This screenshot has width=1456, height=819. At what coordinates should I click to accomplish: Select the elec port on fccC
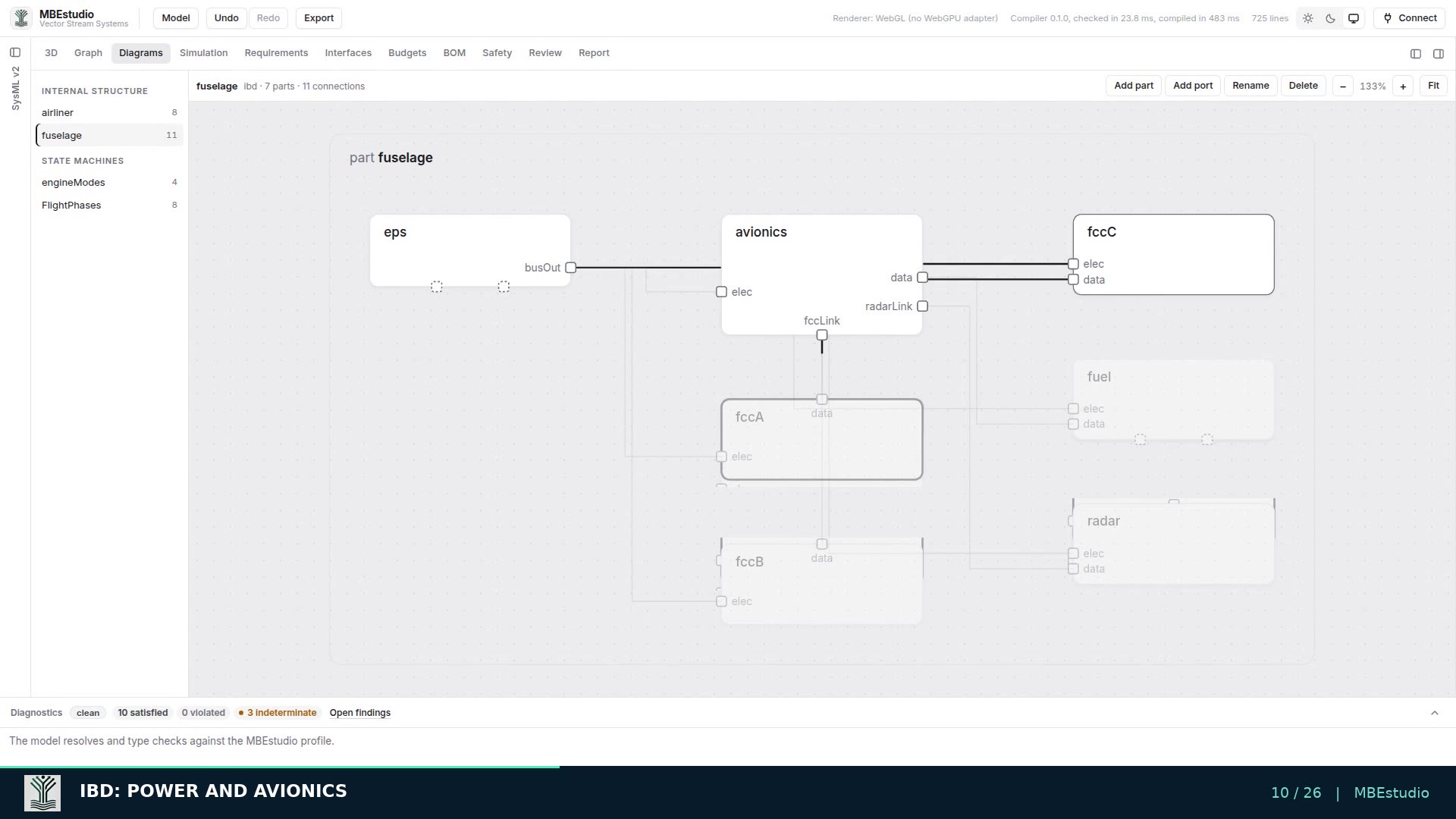point(1073,264)
